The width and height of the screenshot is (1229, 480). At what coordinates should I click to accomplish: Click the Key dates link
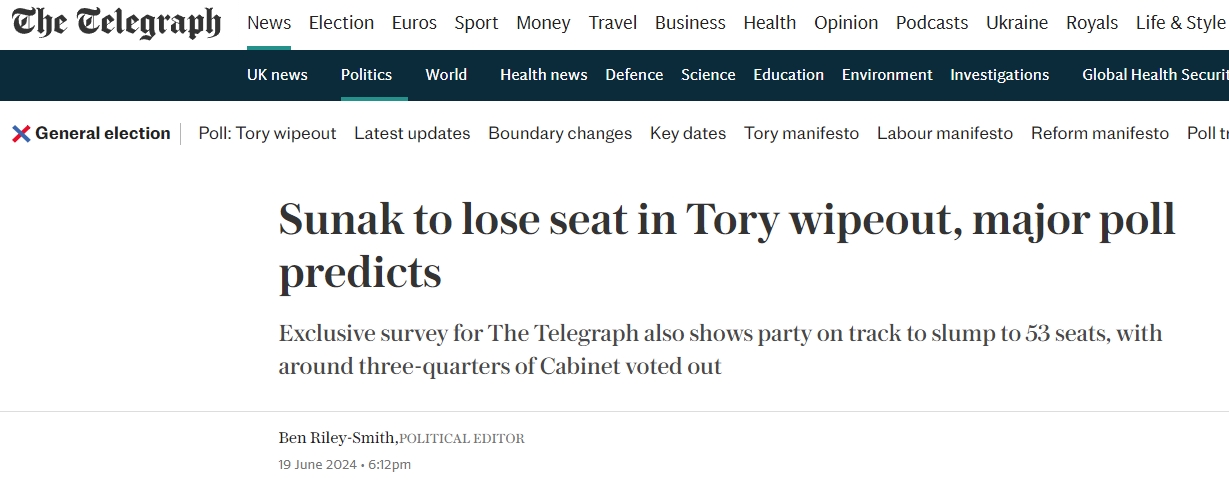(688, 134)
